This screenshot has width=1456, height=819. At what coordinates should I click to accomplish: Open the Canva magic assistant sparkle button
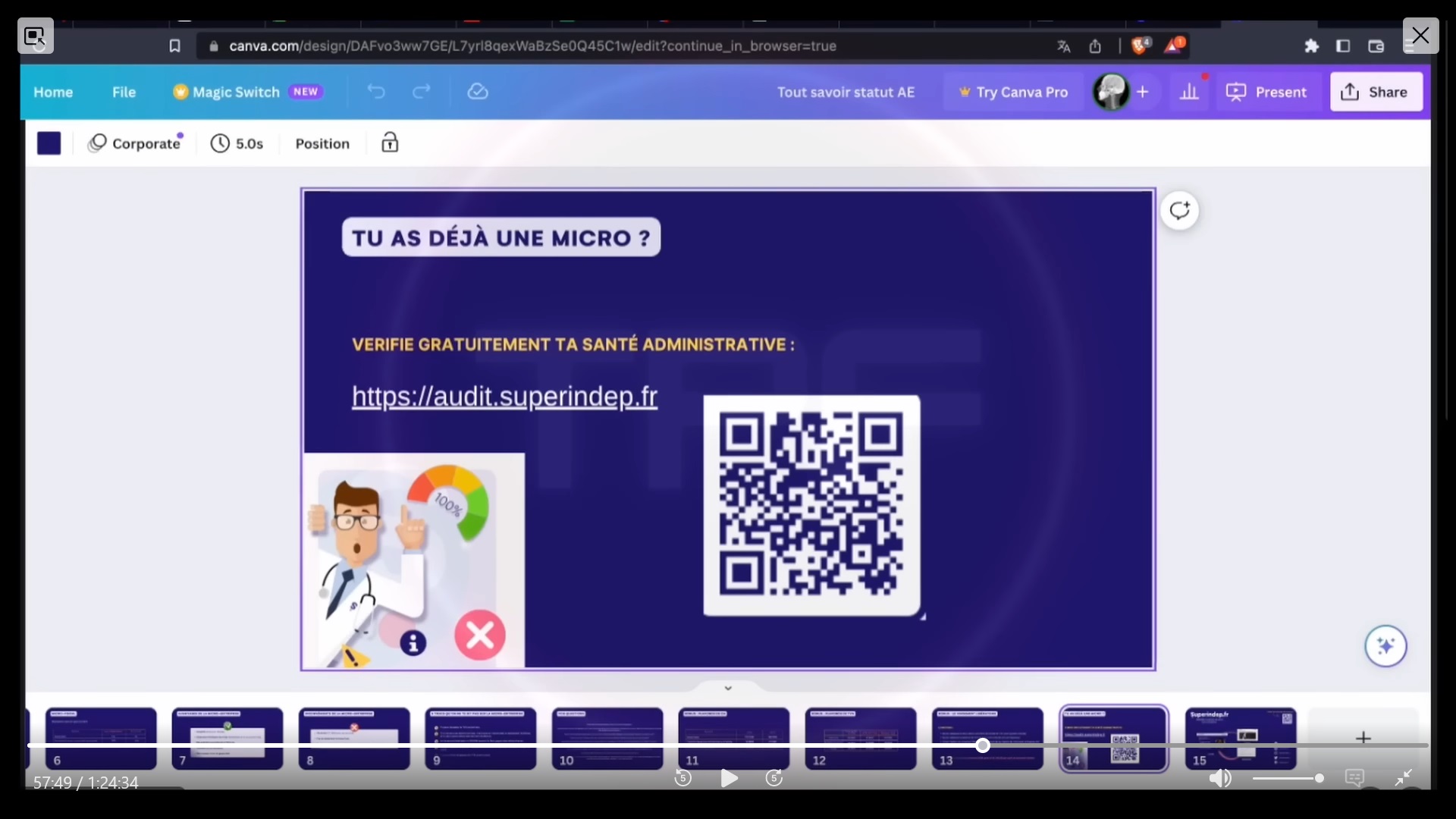click(x=1385, y=646)
